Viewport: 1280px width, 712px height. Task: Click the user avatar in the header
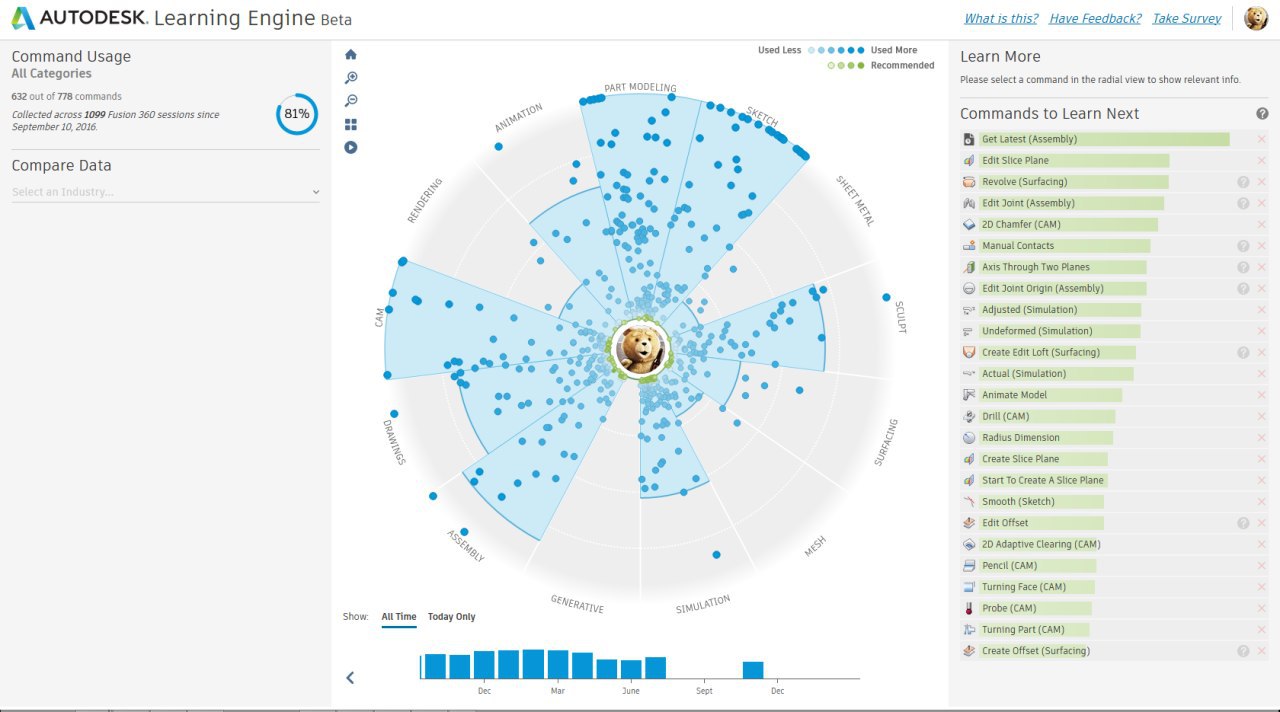[x=1256, y=18]
